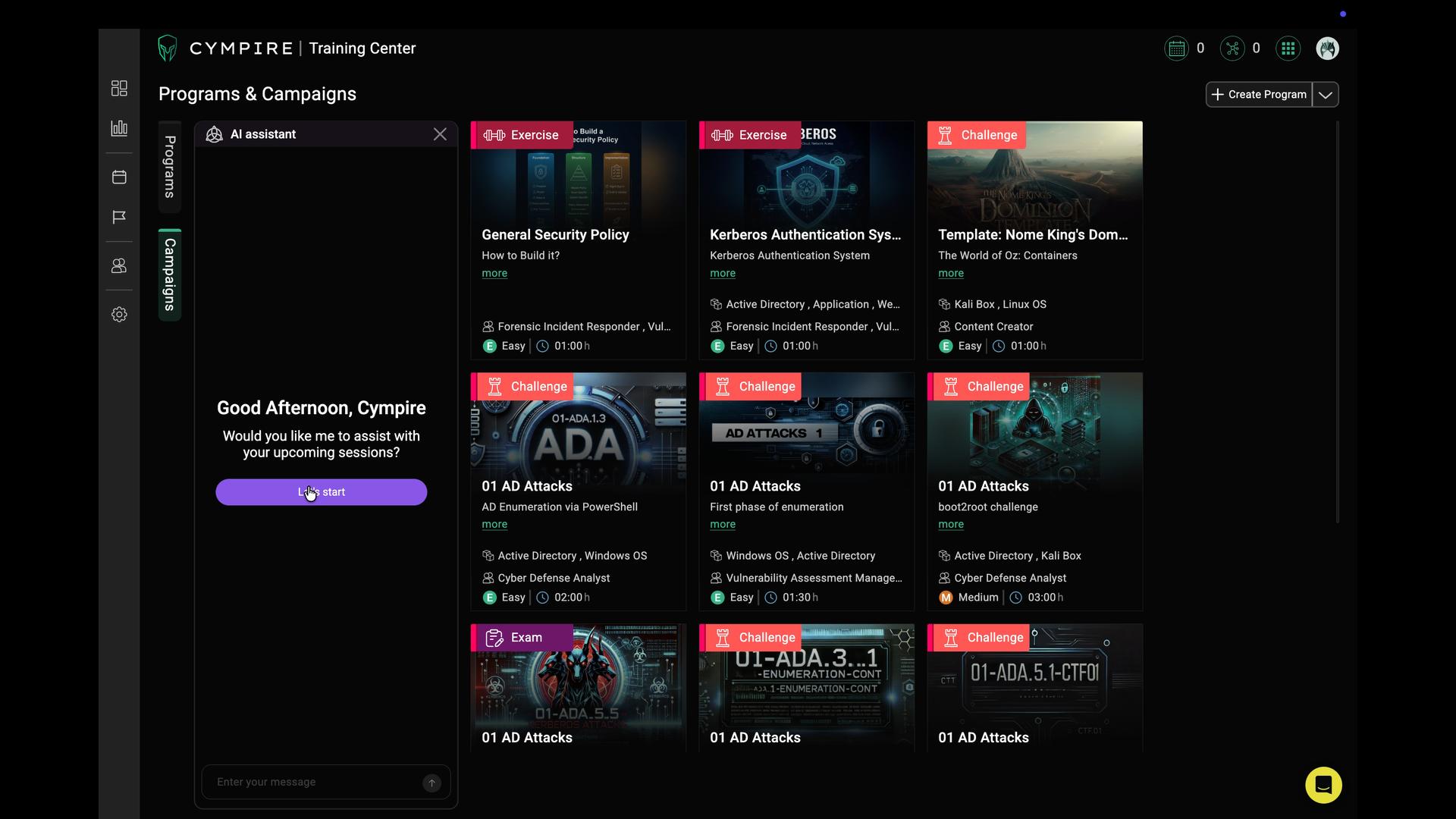The width and height of the screenshot is (1456, 819).
Task: Click the Cyber Defense Analyst role on boot2root card
Action: pos(1010,578)
